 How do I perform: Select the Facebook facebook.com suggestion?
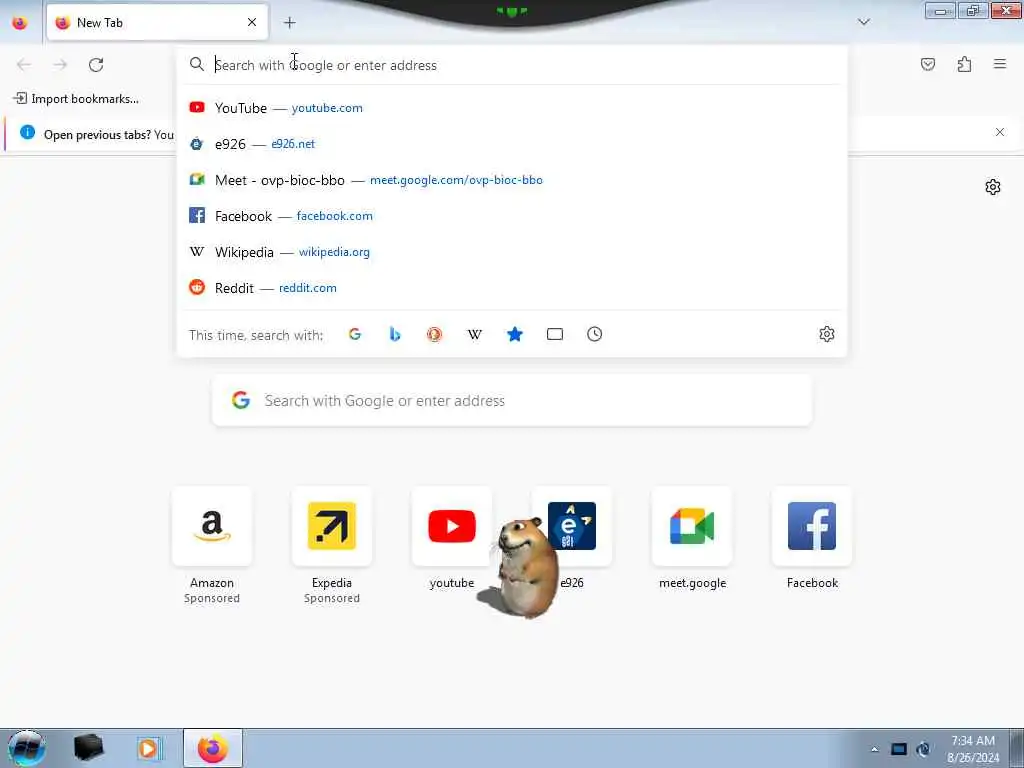[512, 216]
